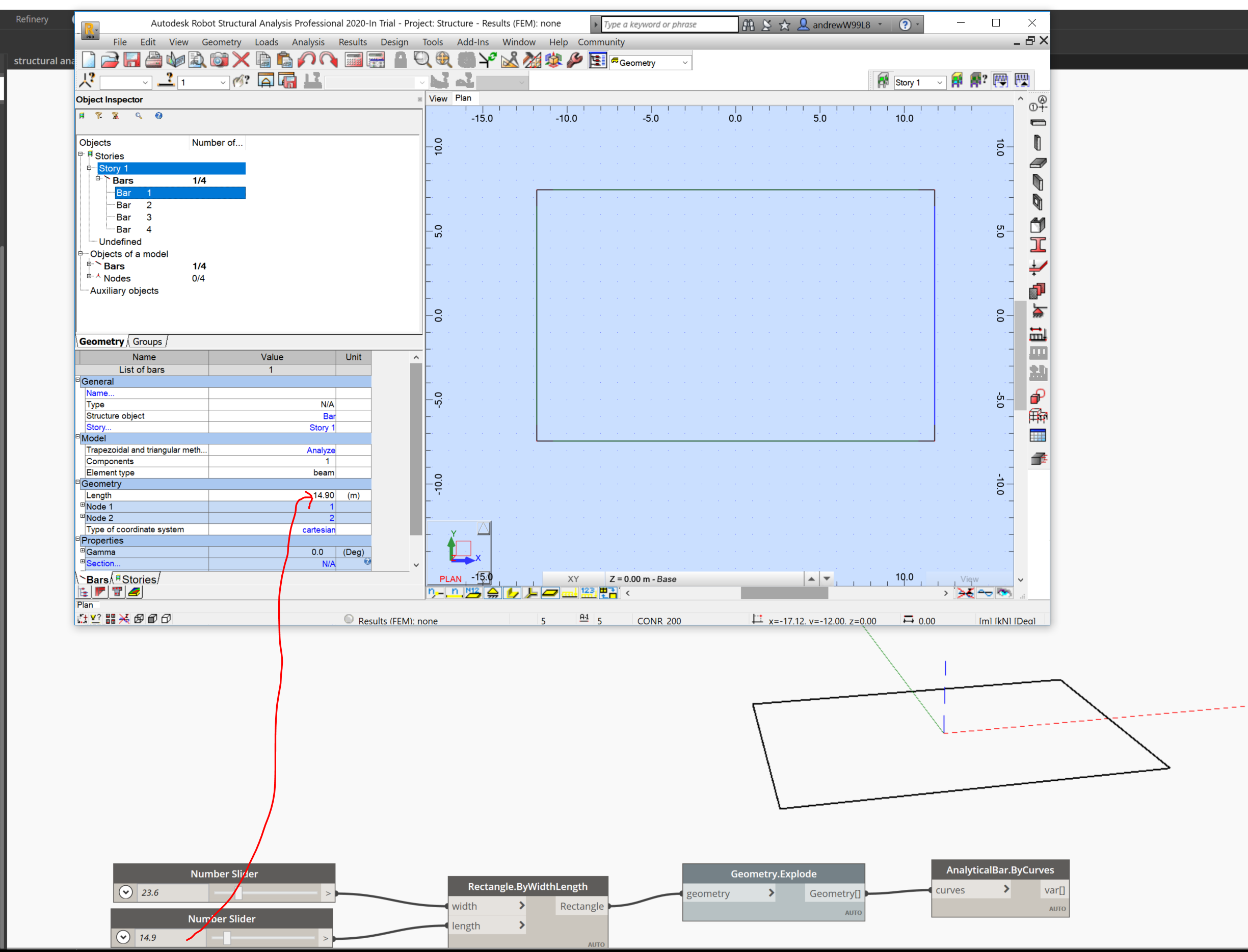Click the Screen capture camera icon

(x=219, y=60)
